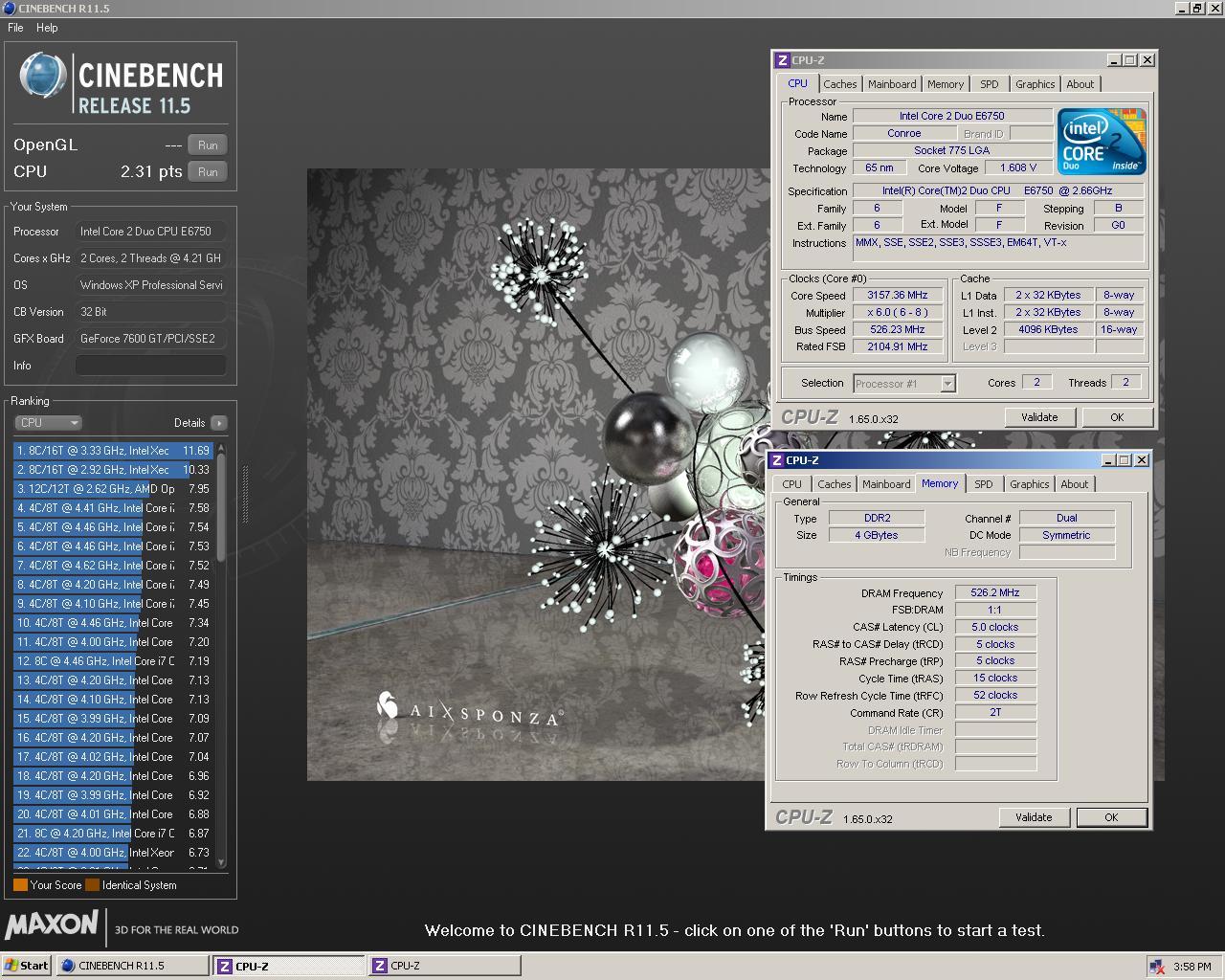Click the 3:58 PM system clock
This screenshot has width=1225, height=980.
click(x=1192, y=967)
